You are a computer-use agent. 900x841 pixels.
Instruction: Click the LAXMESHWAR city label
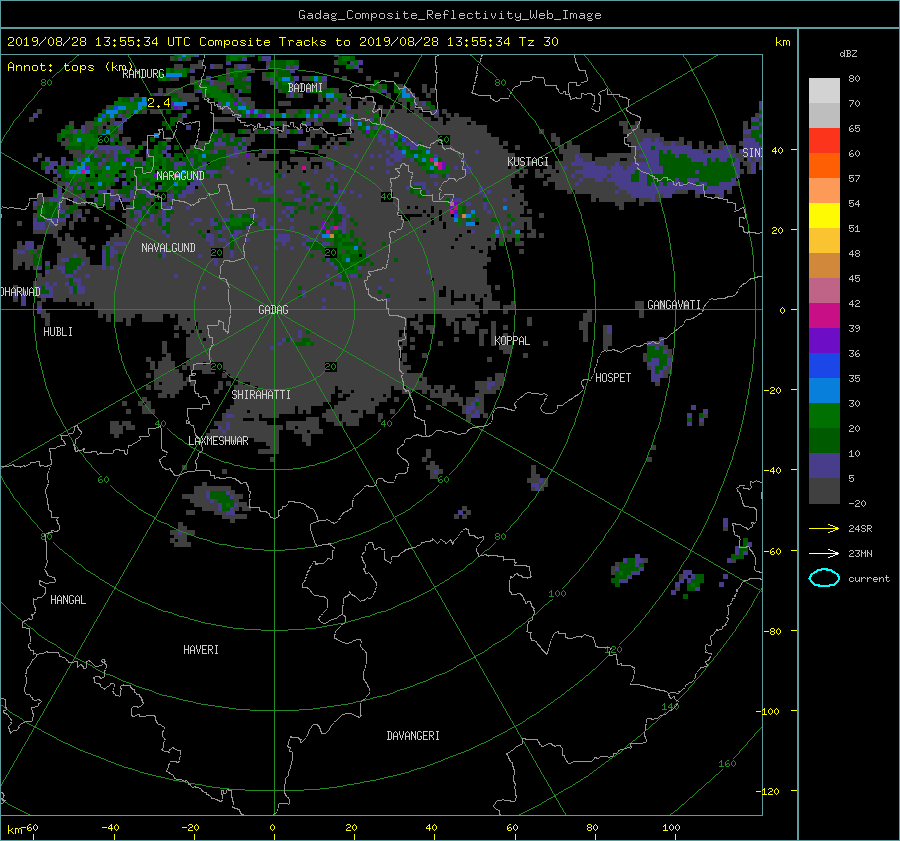[218, 441]
